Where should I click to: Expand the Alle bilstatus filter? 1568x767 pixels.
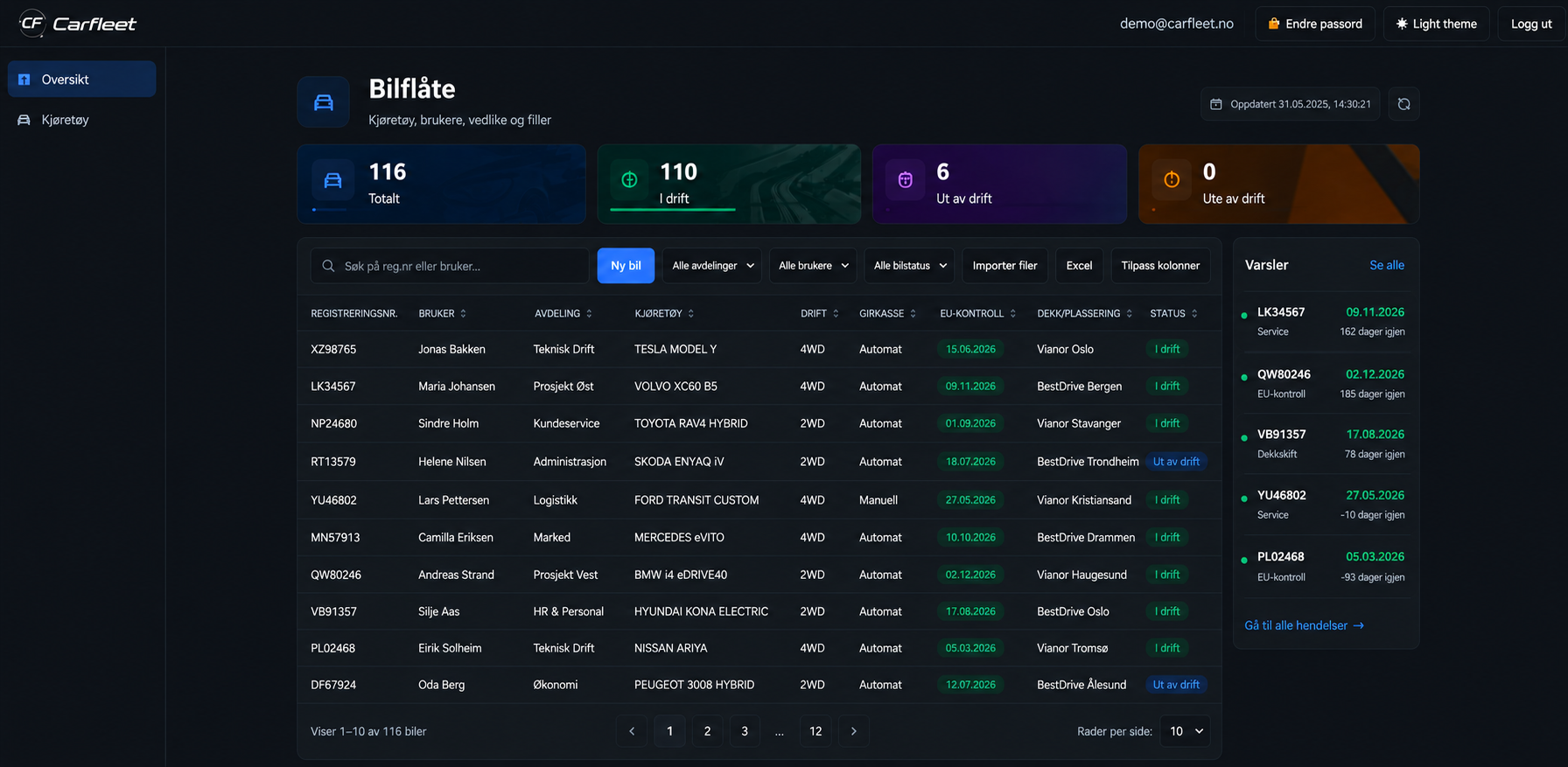coord(910,266)
